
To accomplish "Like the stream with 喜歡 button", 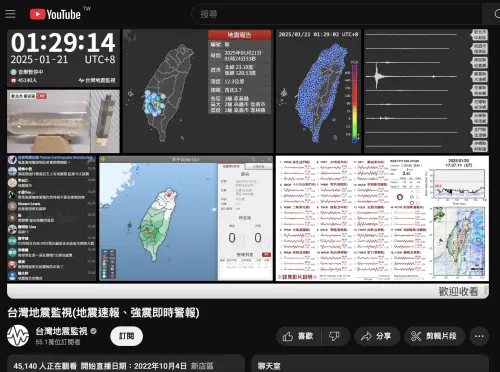I will (298, 336).
